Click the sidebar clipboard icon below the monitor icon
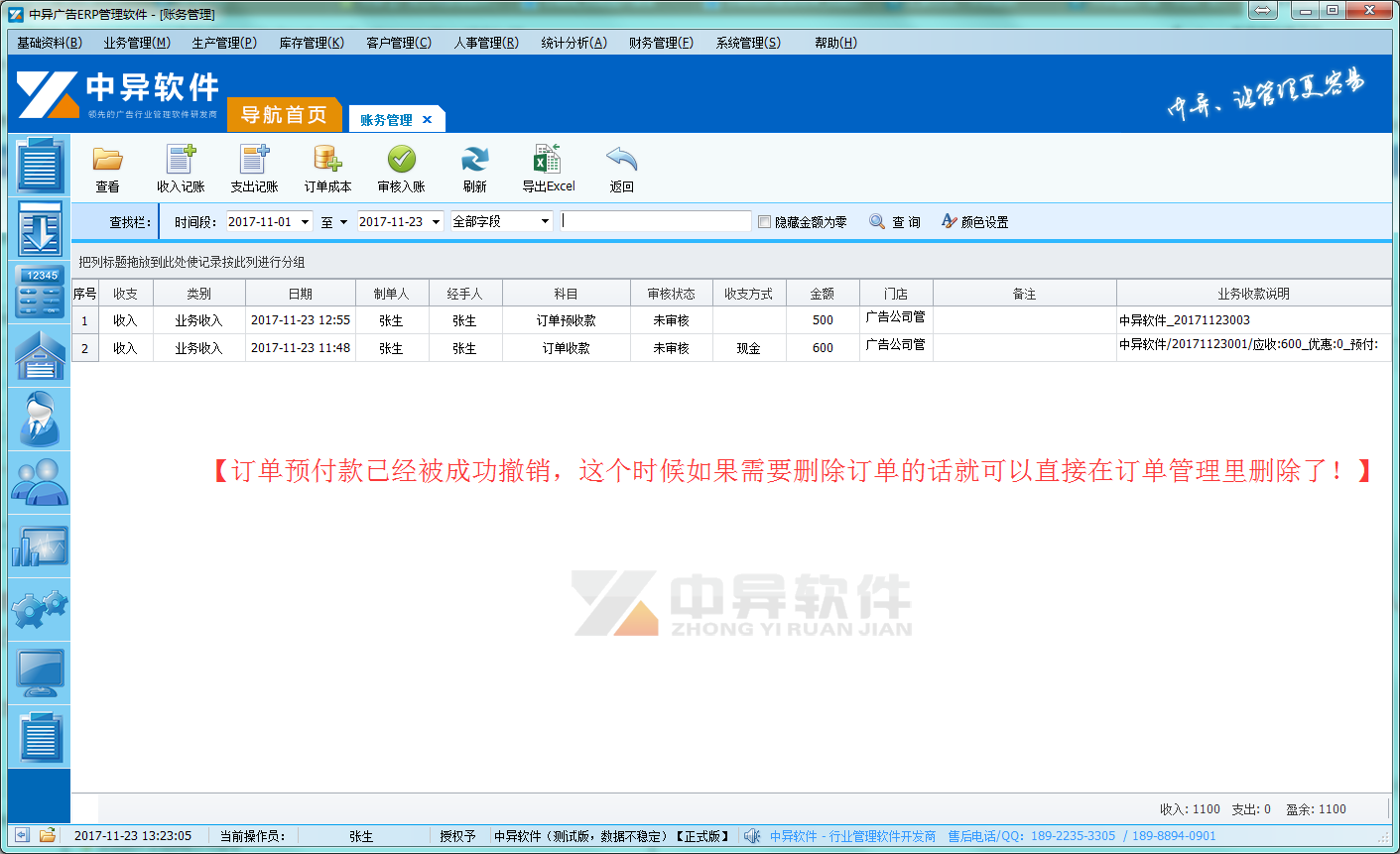 tap(40, 737)
